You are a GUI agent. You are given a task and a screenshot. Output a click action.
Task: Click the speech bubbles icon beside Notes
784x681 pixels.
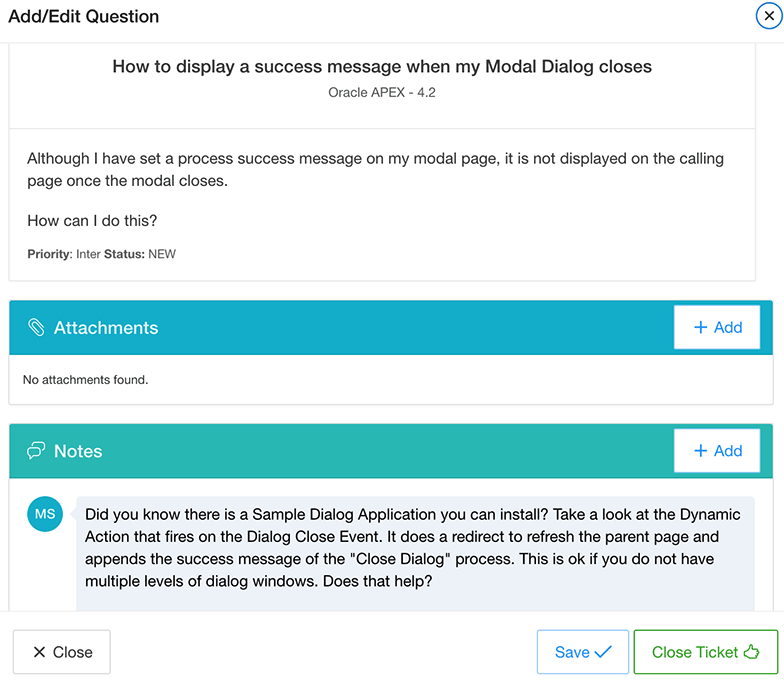36,450
